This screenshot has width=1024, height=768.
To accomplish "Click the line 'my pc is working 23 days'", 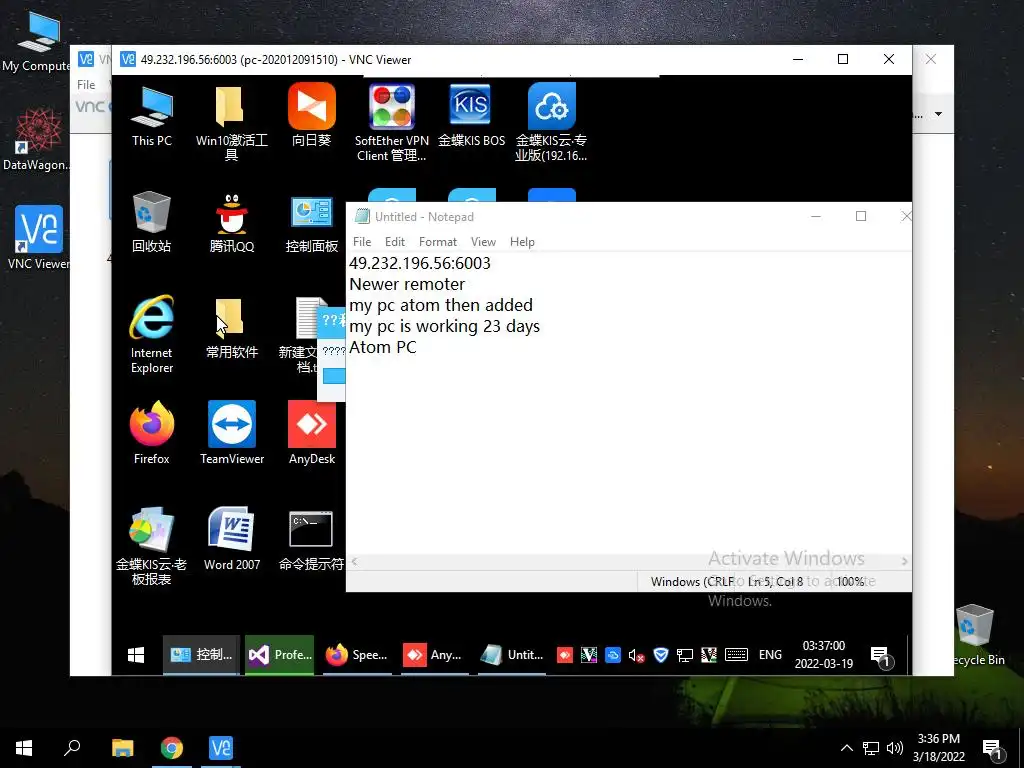I will pos(445,326).
